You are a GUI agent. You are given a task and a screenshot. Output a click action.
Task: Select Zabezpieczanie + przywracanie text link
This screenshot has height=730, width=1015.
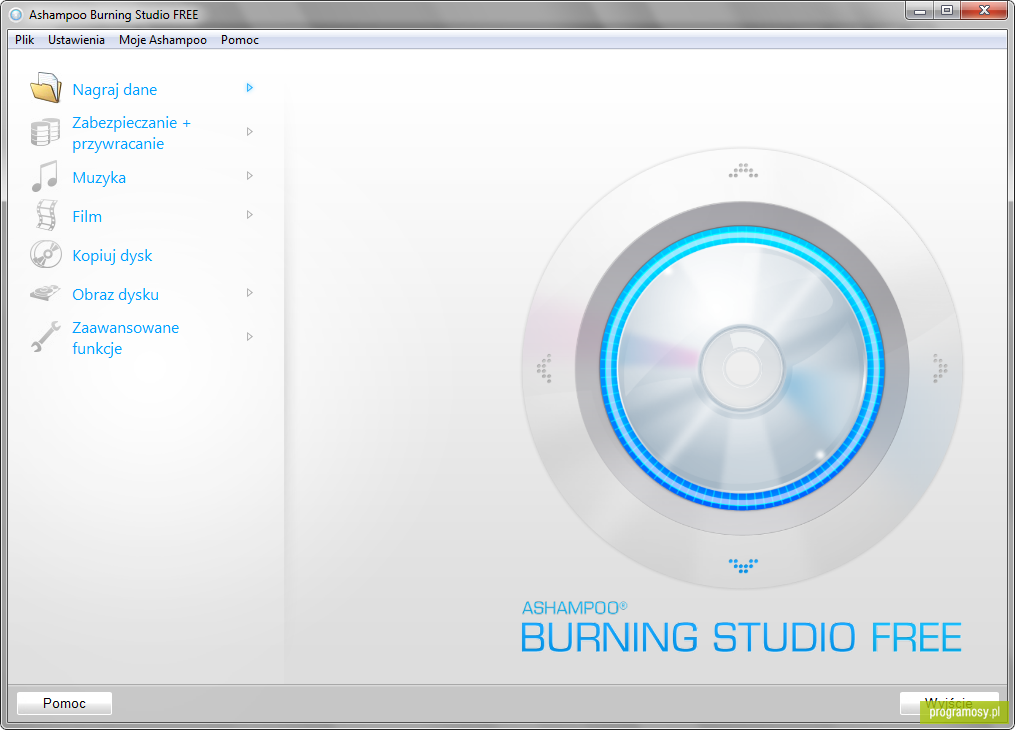pos(131,133)
